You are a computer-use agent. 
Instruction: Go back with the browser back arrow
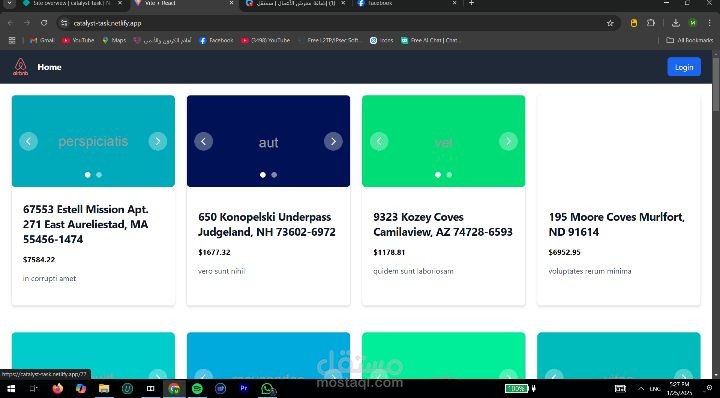pyautogui.click(x=11, y=23)
